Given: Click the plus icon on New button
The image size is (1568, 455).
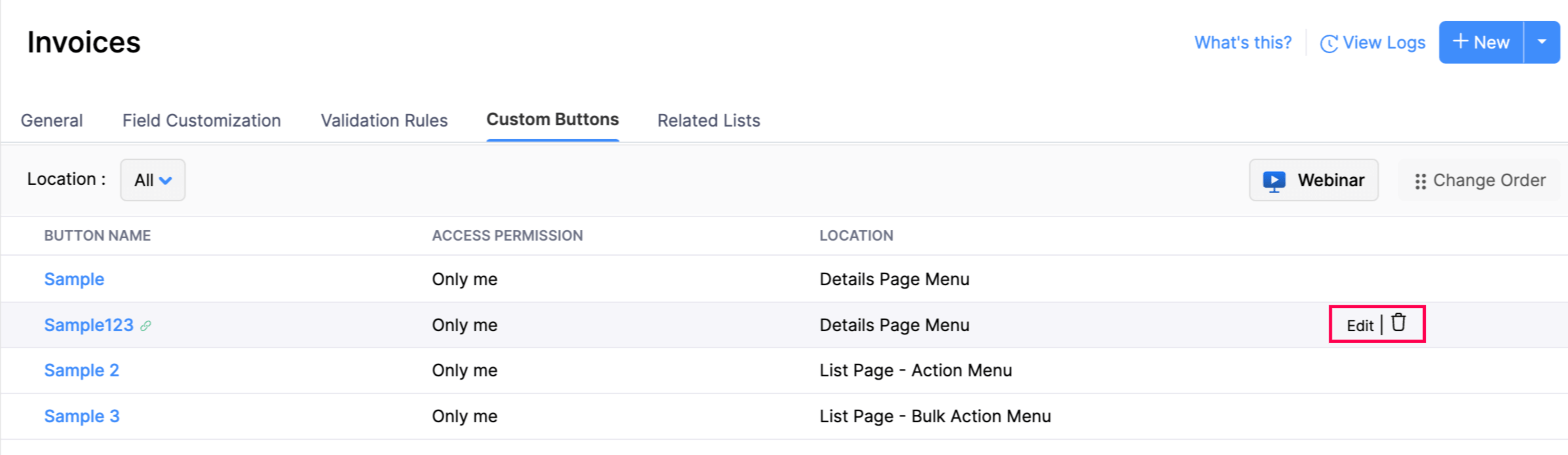Looking at the screenshot, I should coord(1460,42).
